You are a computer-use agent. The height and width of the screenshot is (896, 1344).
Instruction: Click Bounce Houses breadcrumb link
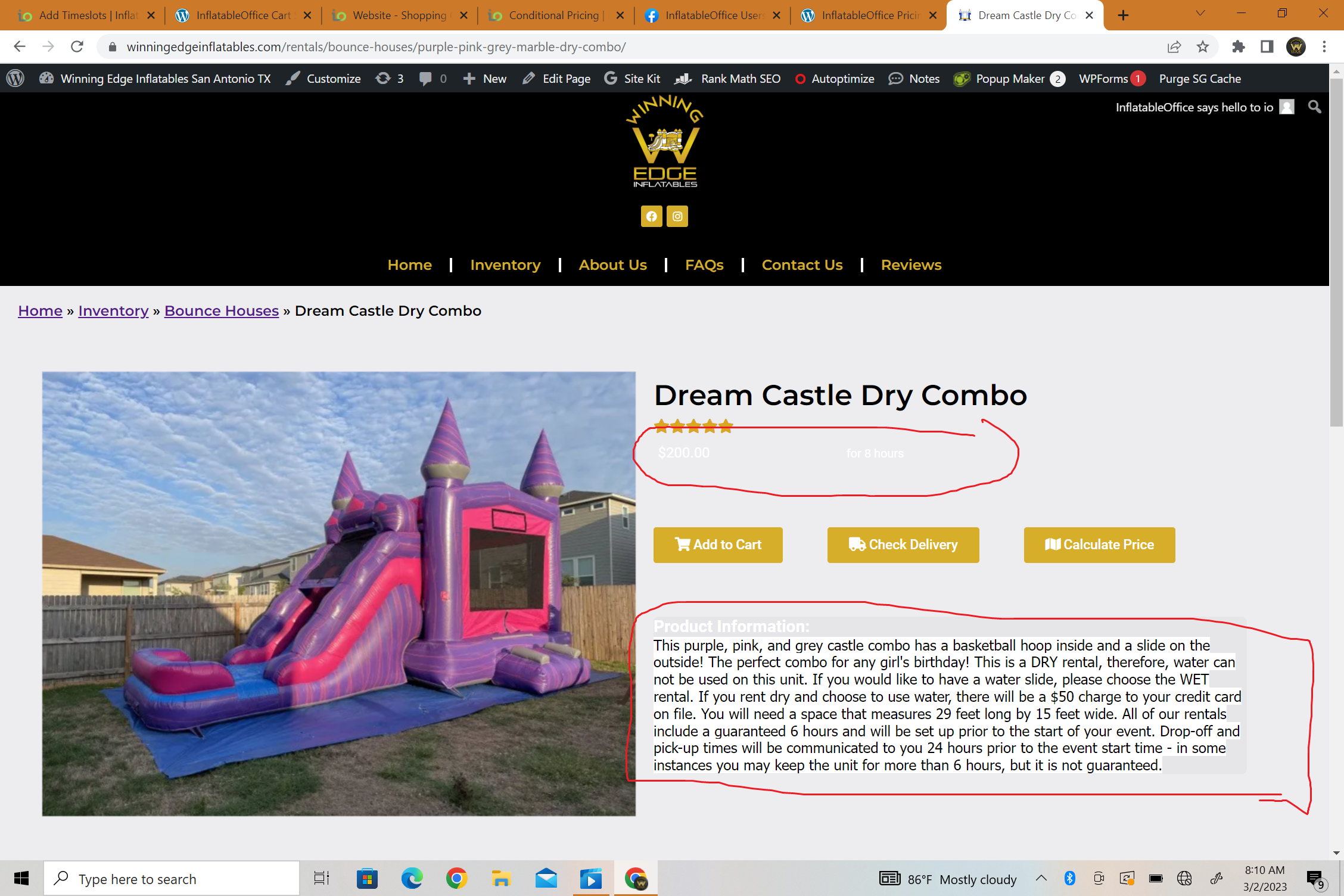(x=222, y=311)
